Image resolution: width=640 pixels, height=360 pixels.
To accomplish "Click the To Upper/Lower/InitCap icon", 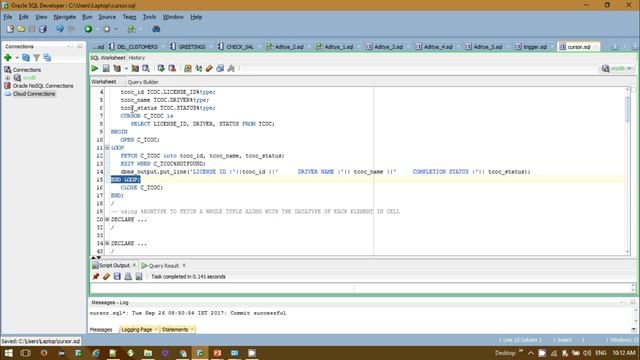I will coord(199,69).
